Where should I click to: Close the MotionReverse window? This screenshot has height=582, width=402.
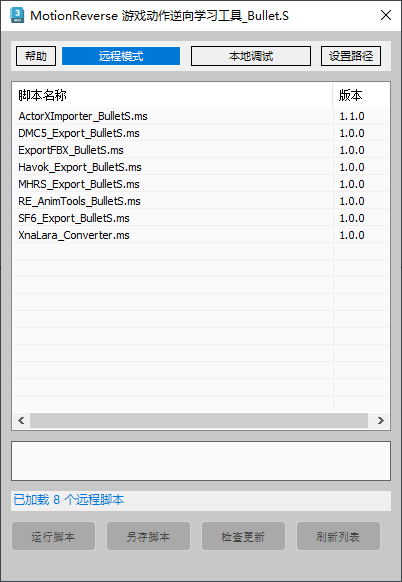[386, 15]
